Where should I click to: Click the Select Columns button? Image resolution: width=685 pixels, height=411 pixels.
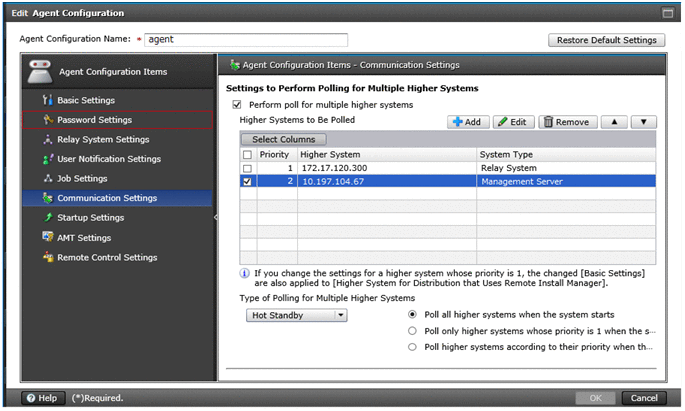point(283,139)
